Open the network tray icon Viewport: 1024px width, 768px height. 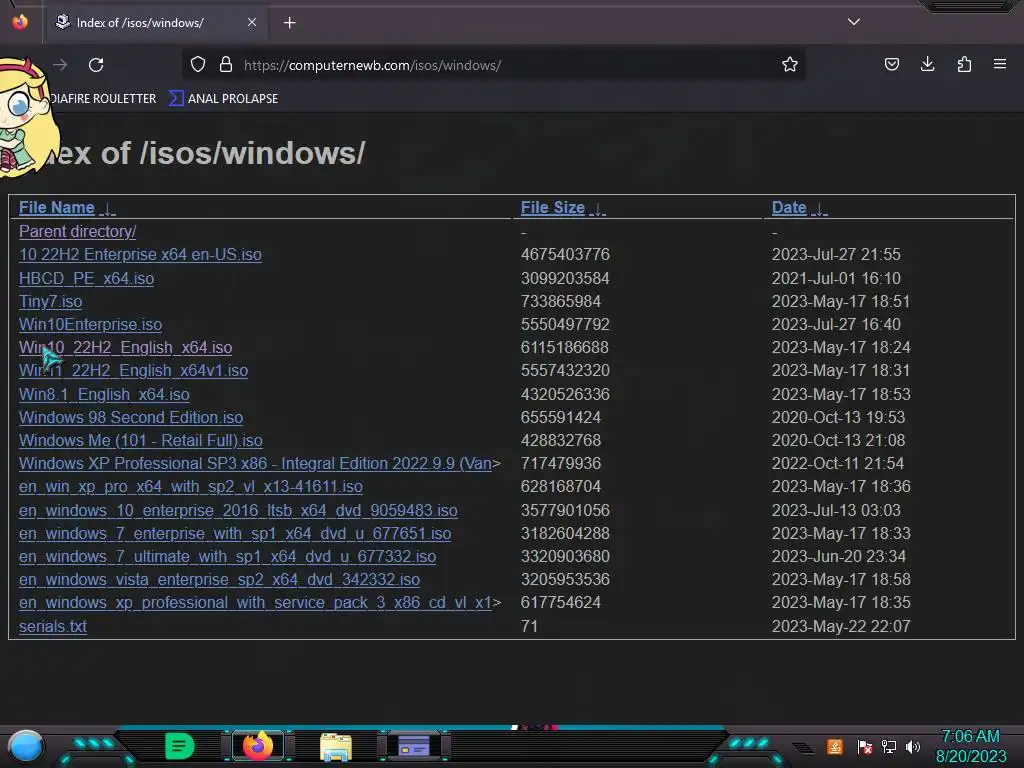point(889,746)
